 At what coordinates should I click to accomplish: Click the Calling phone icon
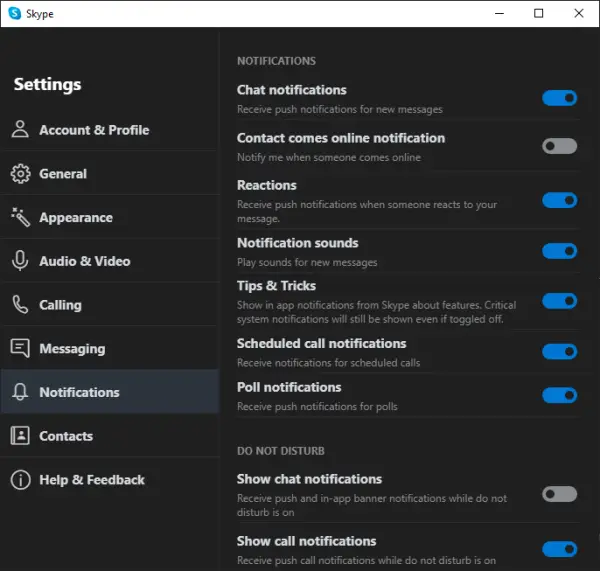point(20,305)
